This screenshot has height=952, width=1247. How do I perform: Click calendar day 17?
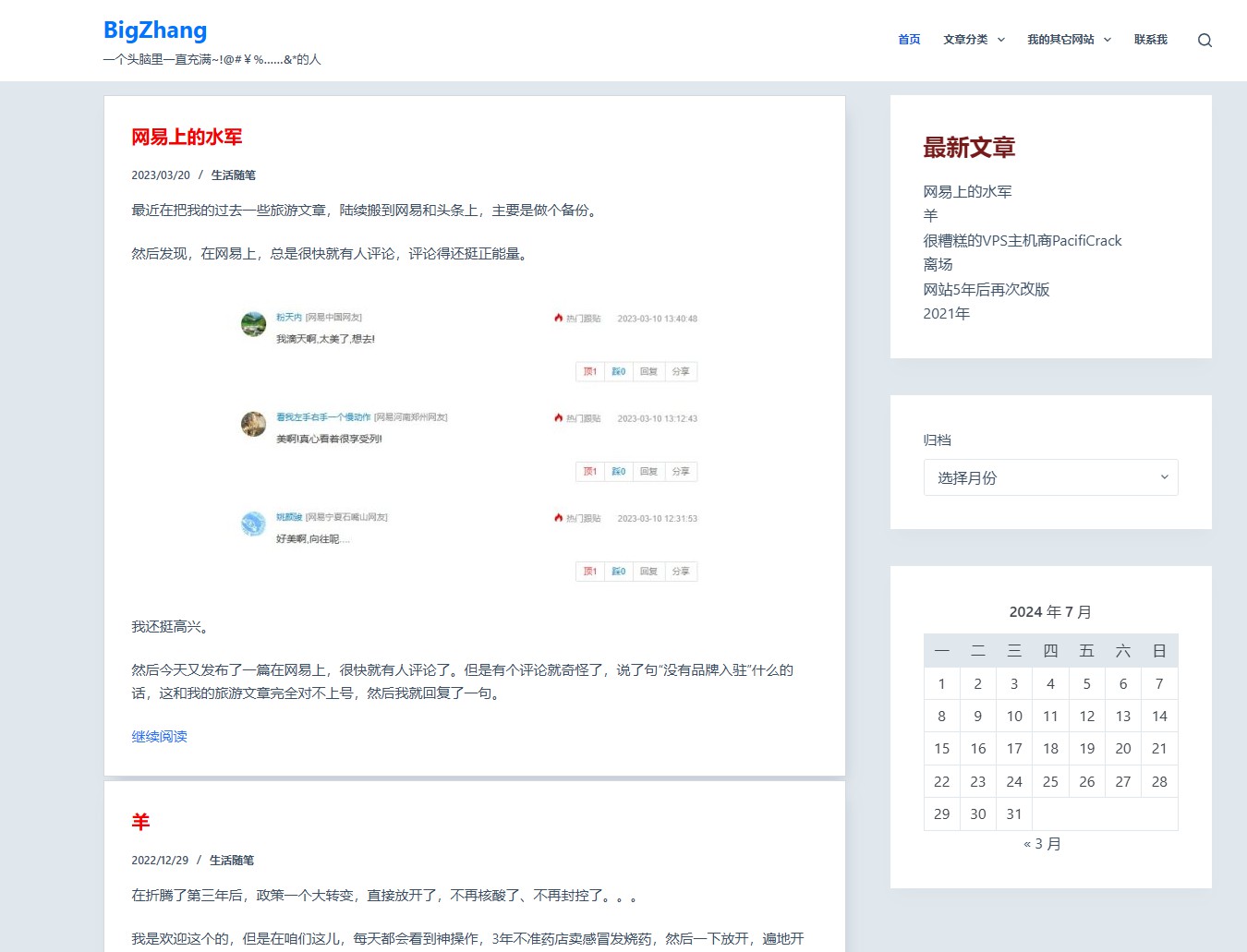tap(1014, 749)
